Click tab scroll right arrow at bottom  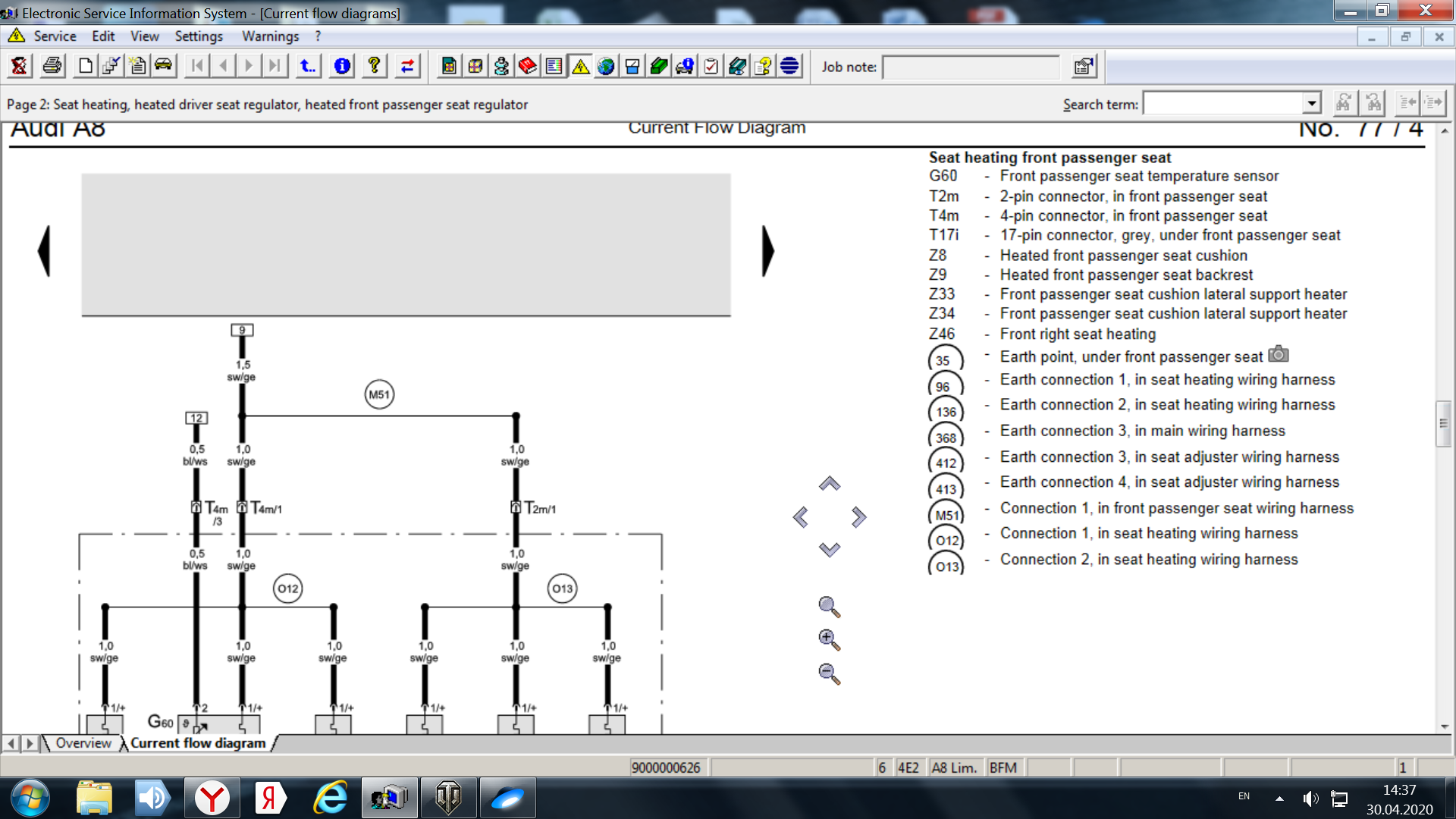click(30, 743)
